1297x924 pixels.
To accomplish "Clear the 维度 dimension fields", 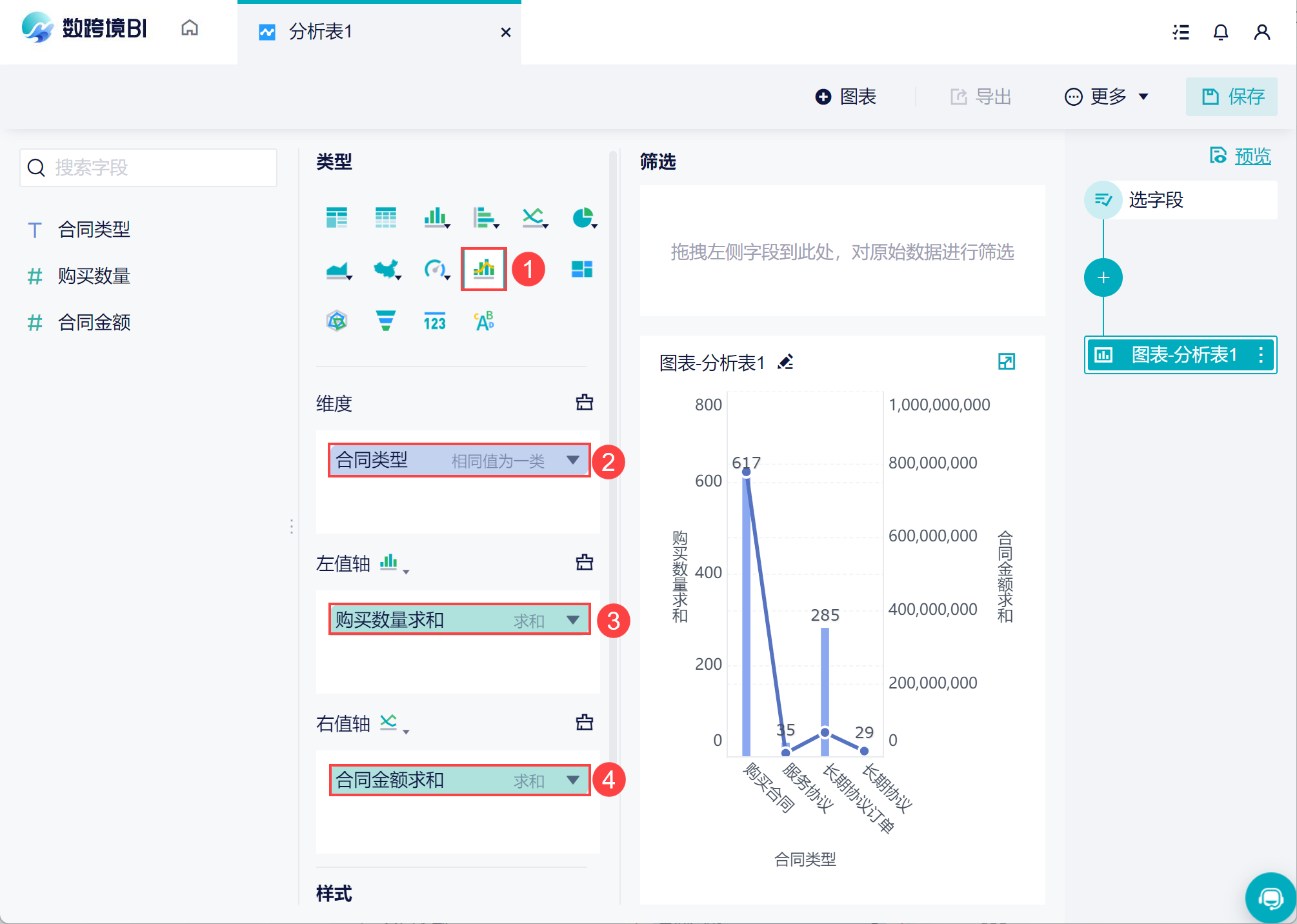I will 584,403.
